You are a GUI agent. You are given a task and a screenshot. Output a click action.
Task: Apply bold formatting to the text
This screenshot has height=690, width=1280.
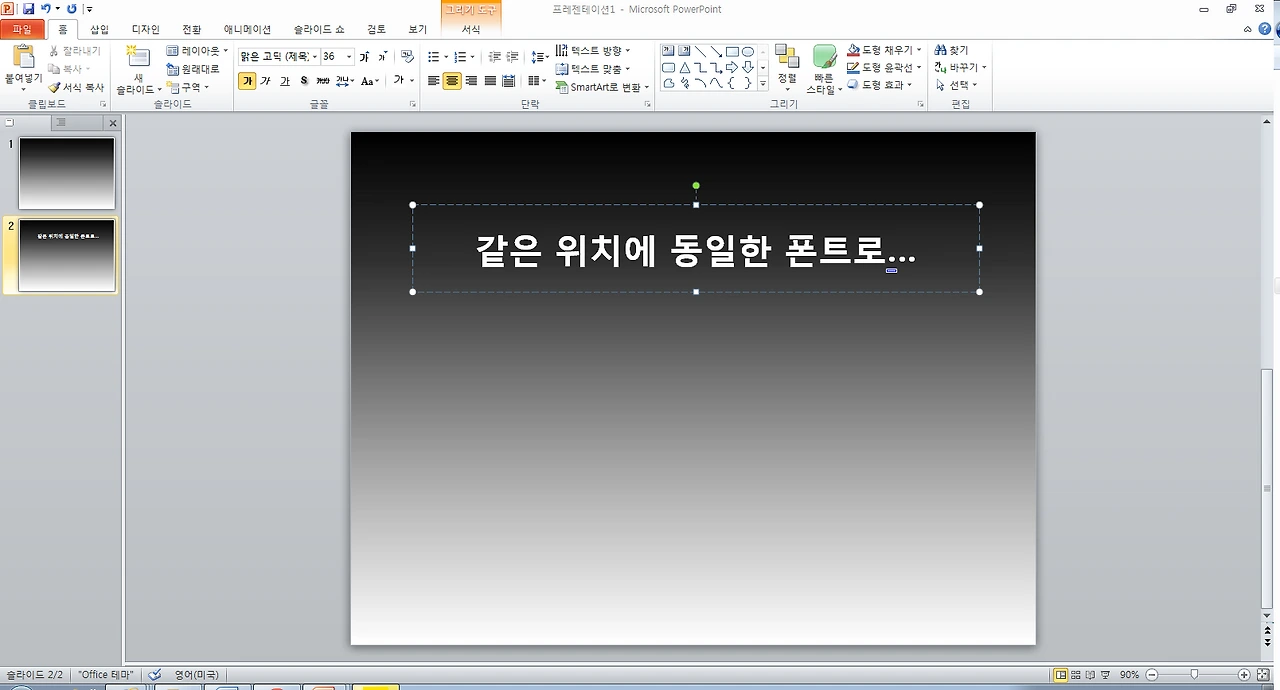(247, 81)
